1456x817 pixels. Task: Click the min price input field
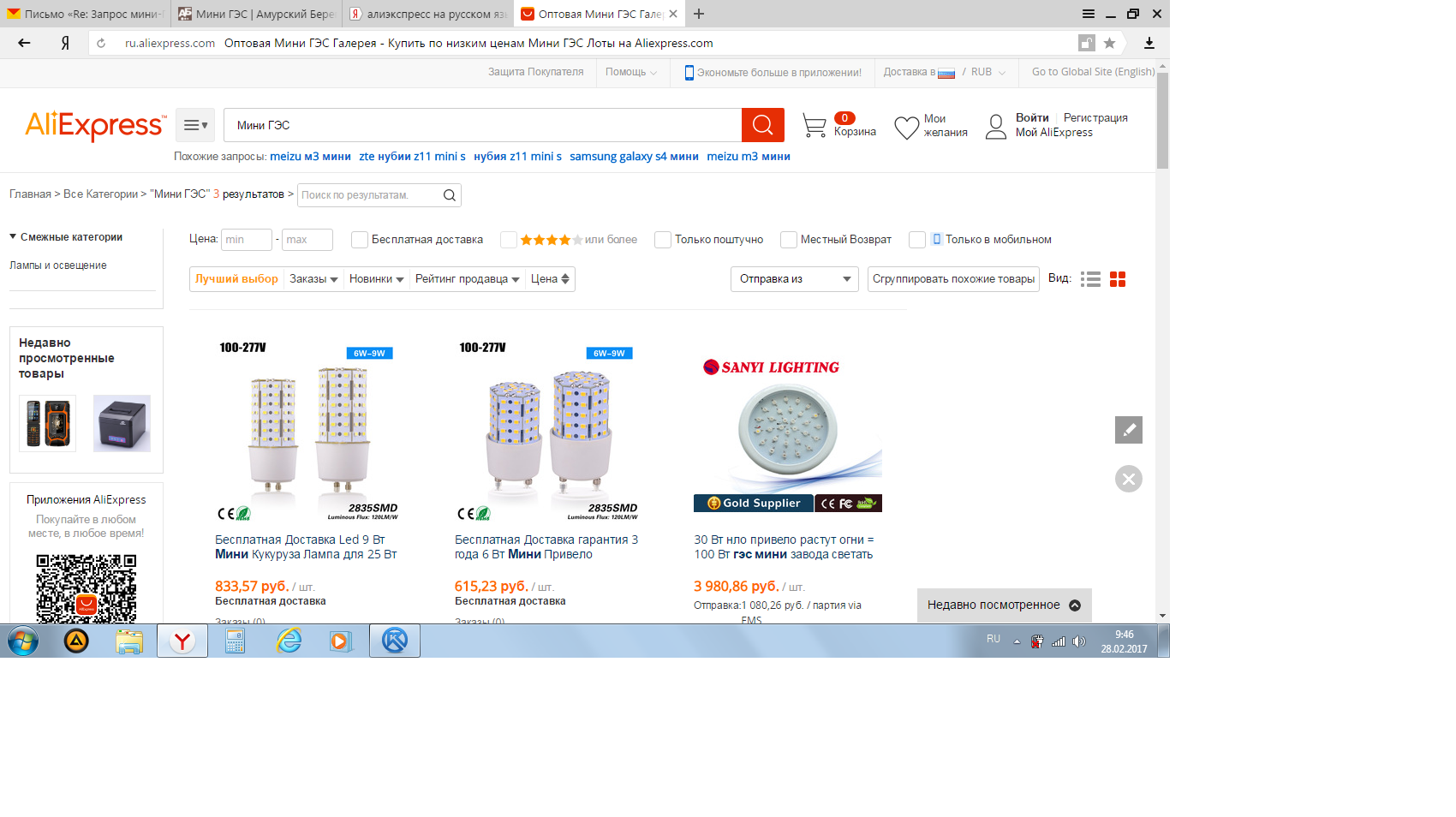tap(247, 240)
